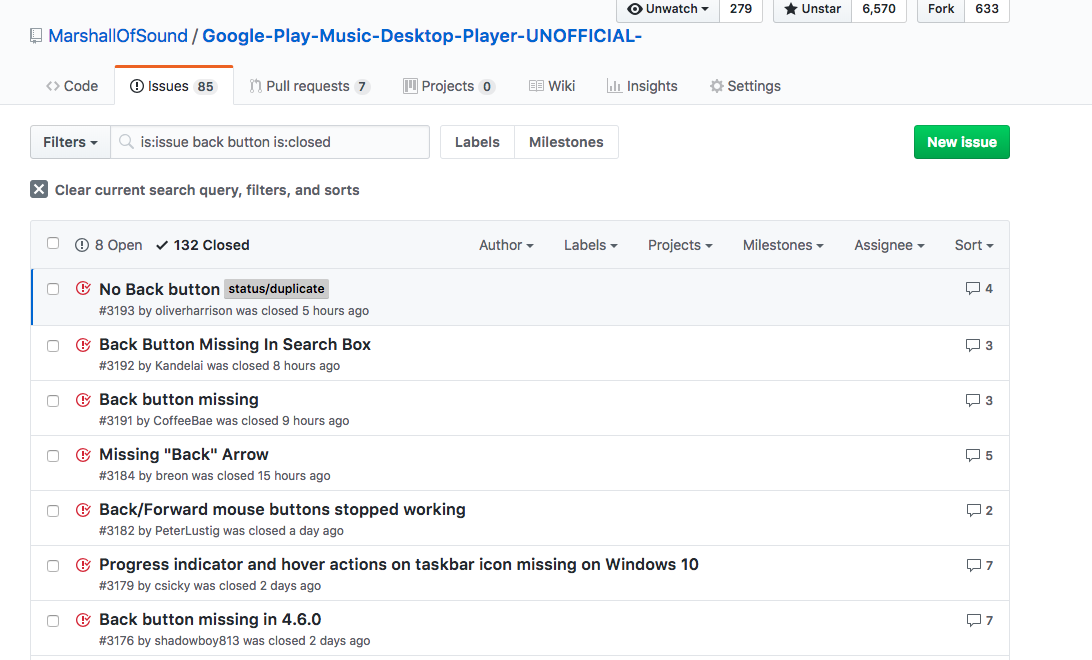Viewport: 1092px width, 660px height.
Task: Click the X icon to clear search query
Action: [39, 189]
